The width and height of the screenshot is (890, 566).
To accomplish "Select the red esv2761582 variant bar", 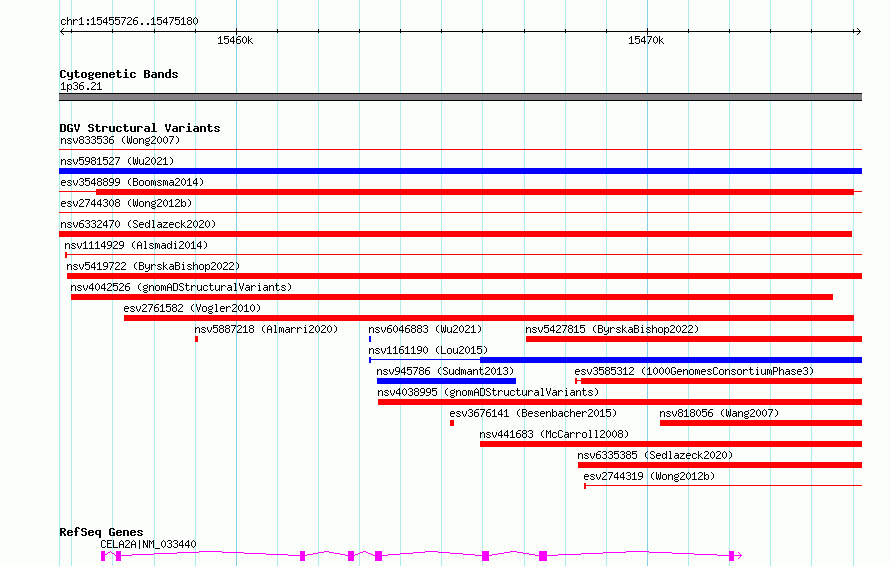I will coord(489,318).
